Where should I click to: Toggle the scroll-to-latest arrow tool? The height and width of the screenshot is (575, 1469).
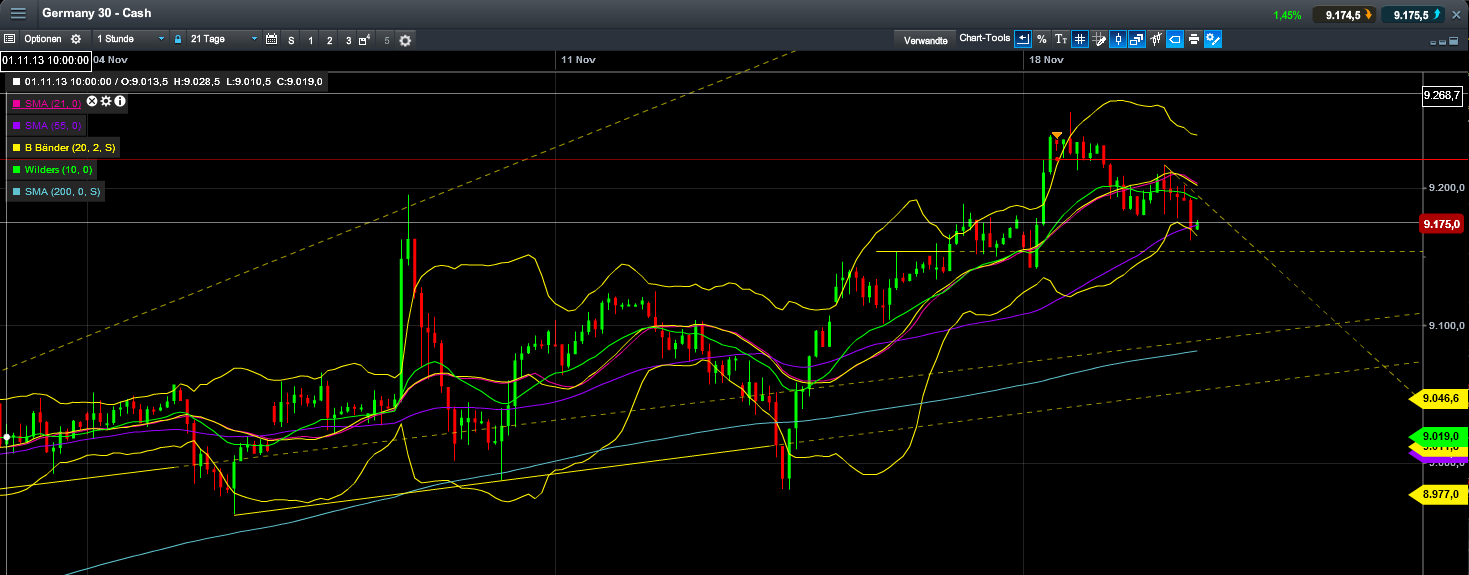coord(1023,40)
